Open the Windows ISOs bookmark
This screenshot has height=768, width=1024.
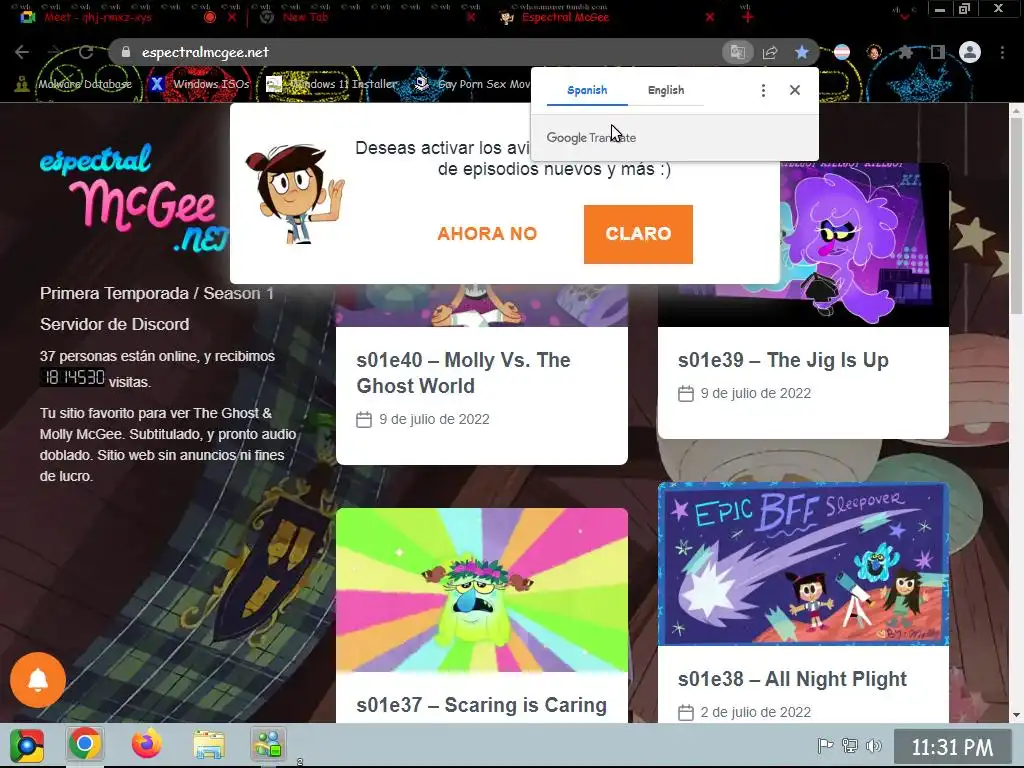[x=200, y=84]
